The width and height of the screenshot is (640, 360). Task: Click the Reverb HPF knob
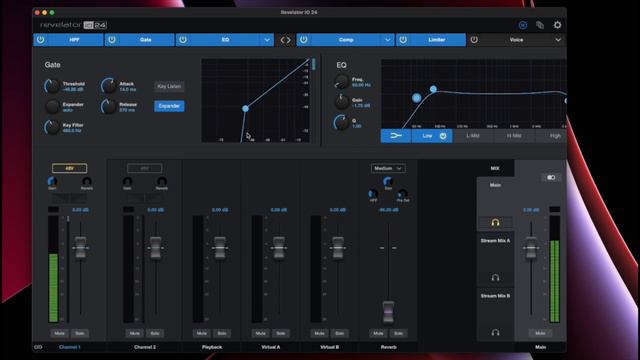tap(373, 193)
